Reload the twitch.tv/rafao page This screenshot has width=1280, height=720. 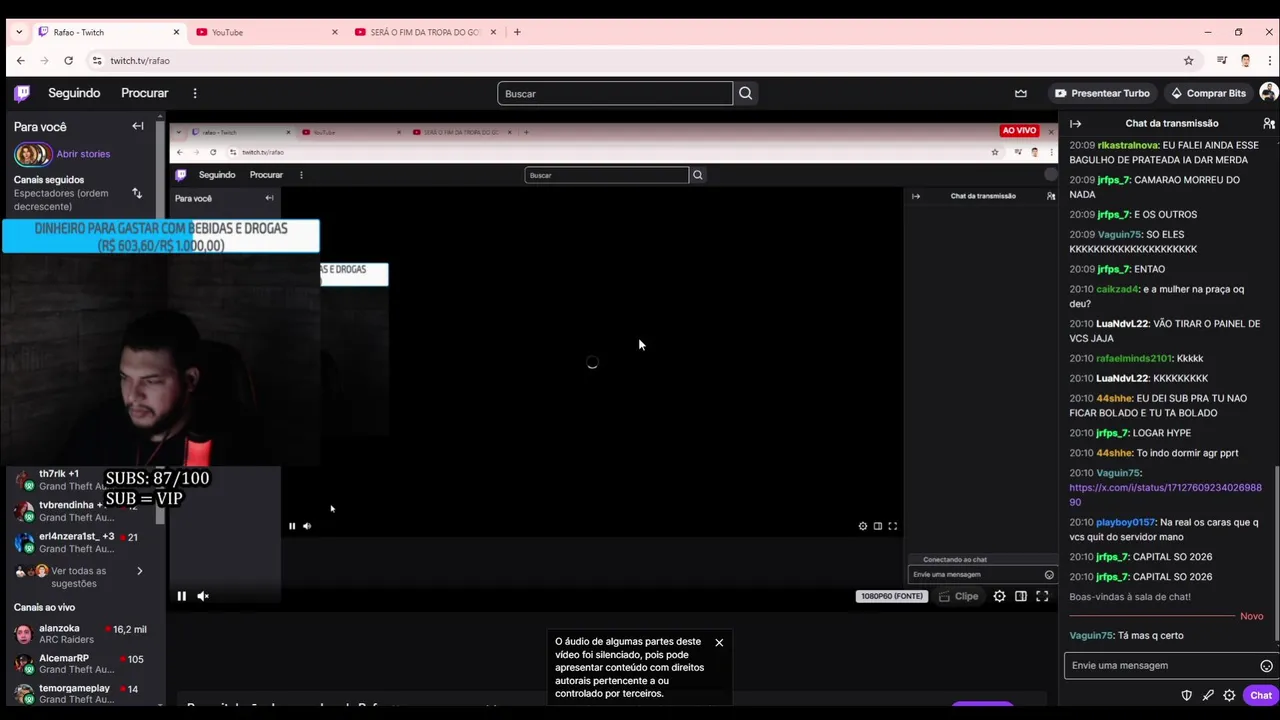[x=68, y=60]
